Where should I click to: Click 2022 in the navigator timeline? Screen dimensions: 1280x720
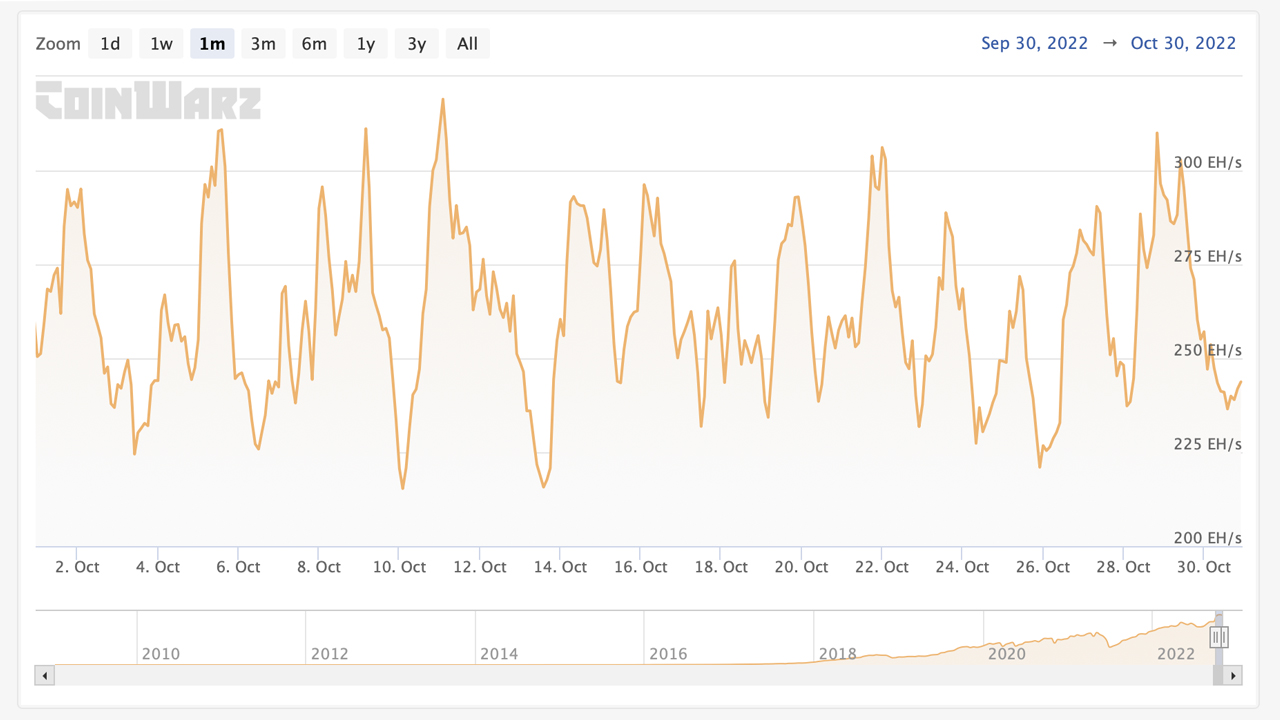click(x=1176, y=654)
